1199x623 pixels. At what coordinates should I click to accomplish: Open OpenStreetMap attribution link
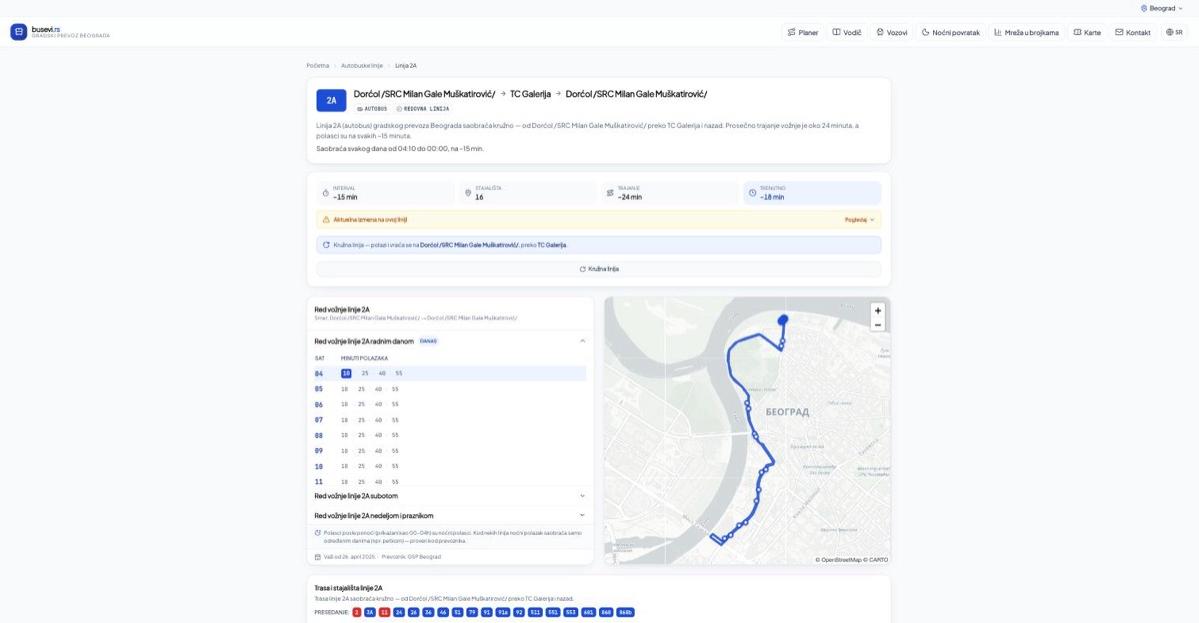click(841, 560)
